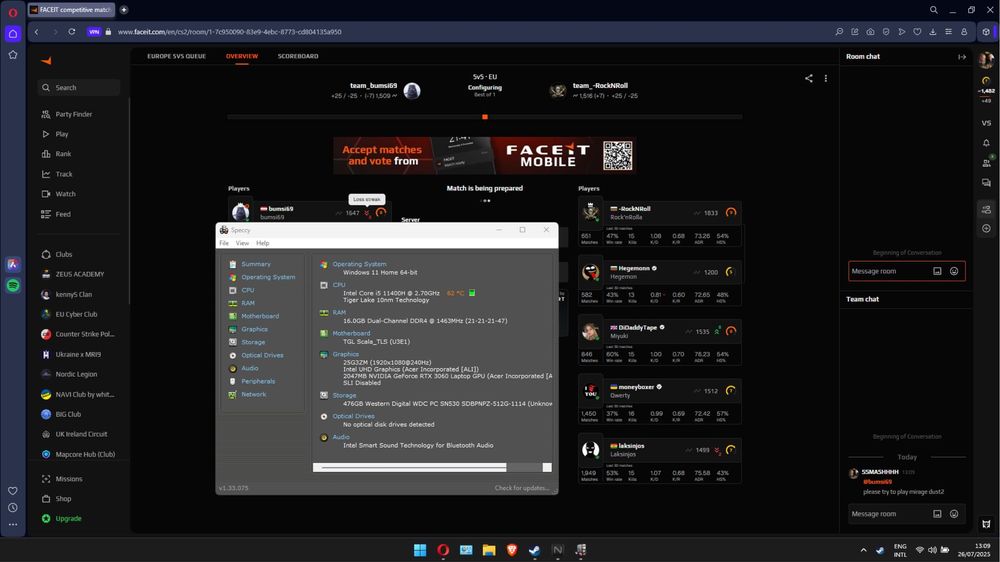Click Check for updates in Speccy

pos(522,488)
